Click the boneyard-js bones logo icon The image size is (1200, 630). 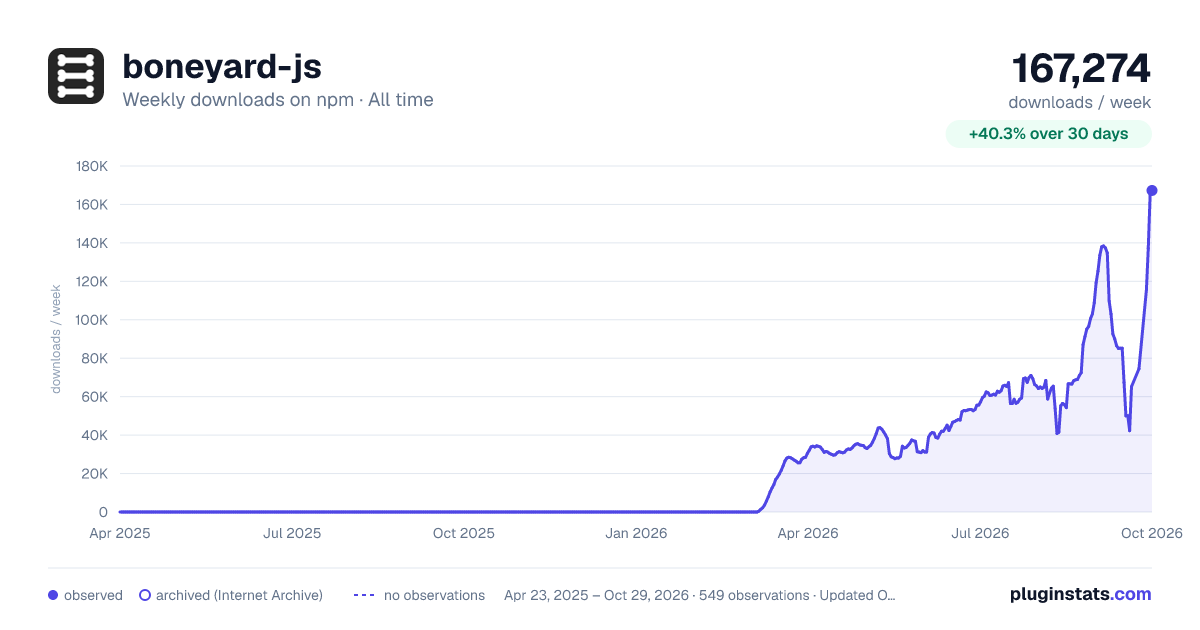tap(76, 76)
